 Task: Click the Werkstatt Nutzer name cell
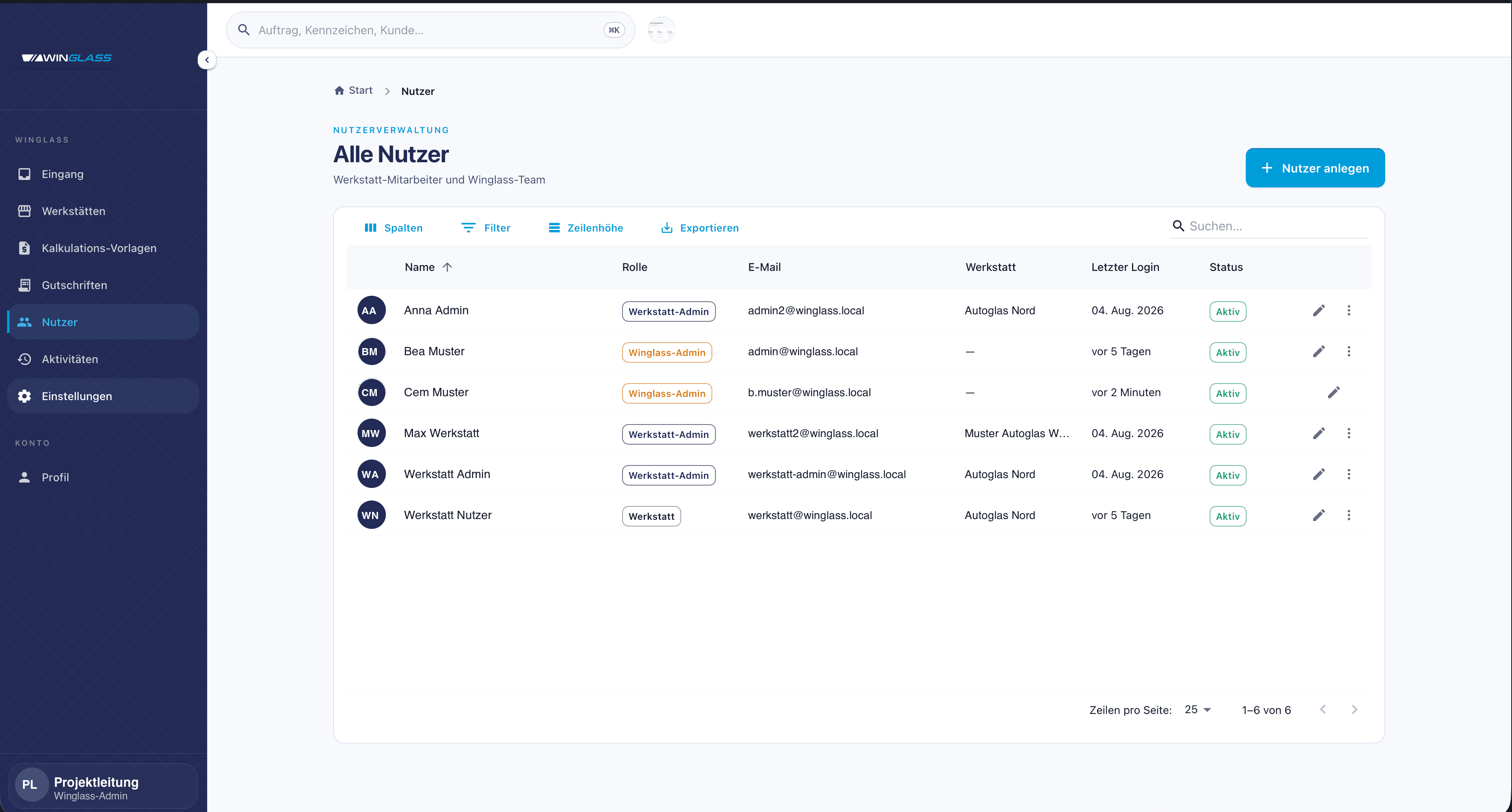(447, 515)
